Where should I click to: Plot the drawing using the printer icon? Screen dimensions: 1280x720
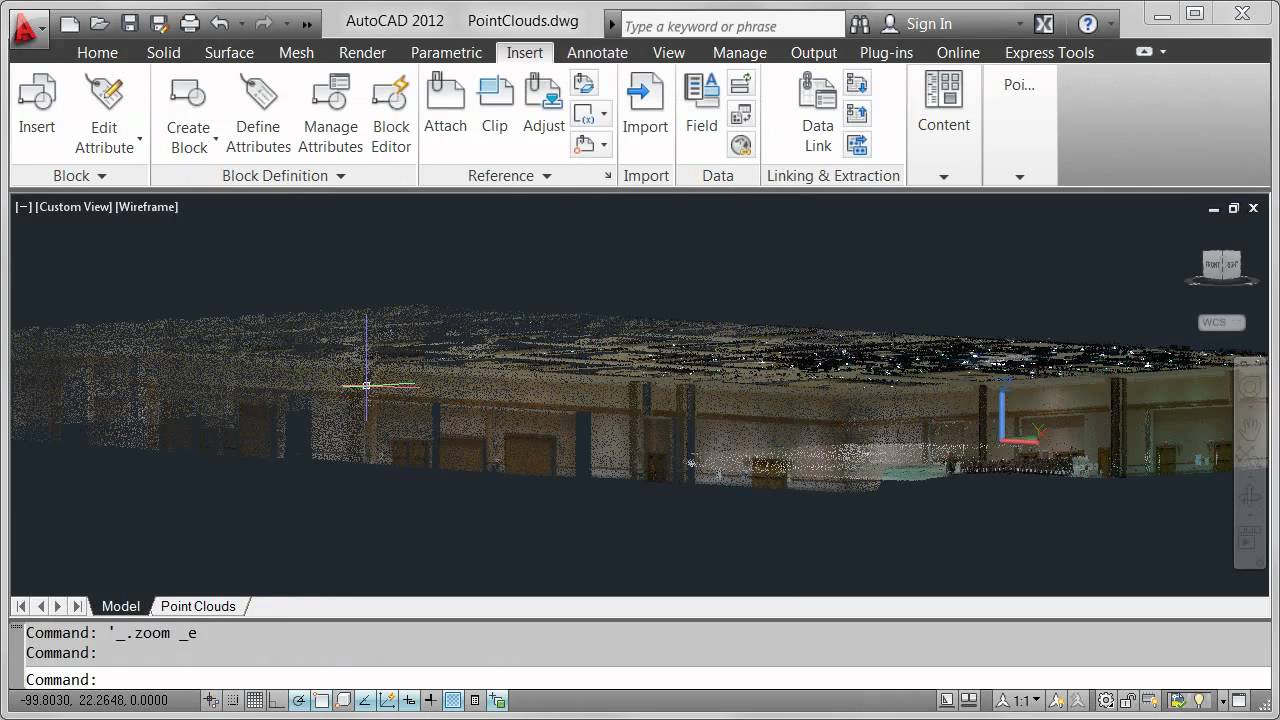189,23
